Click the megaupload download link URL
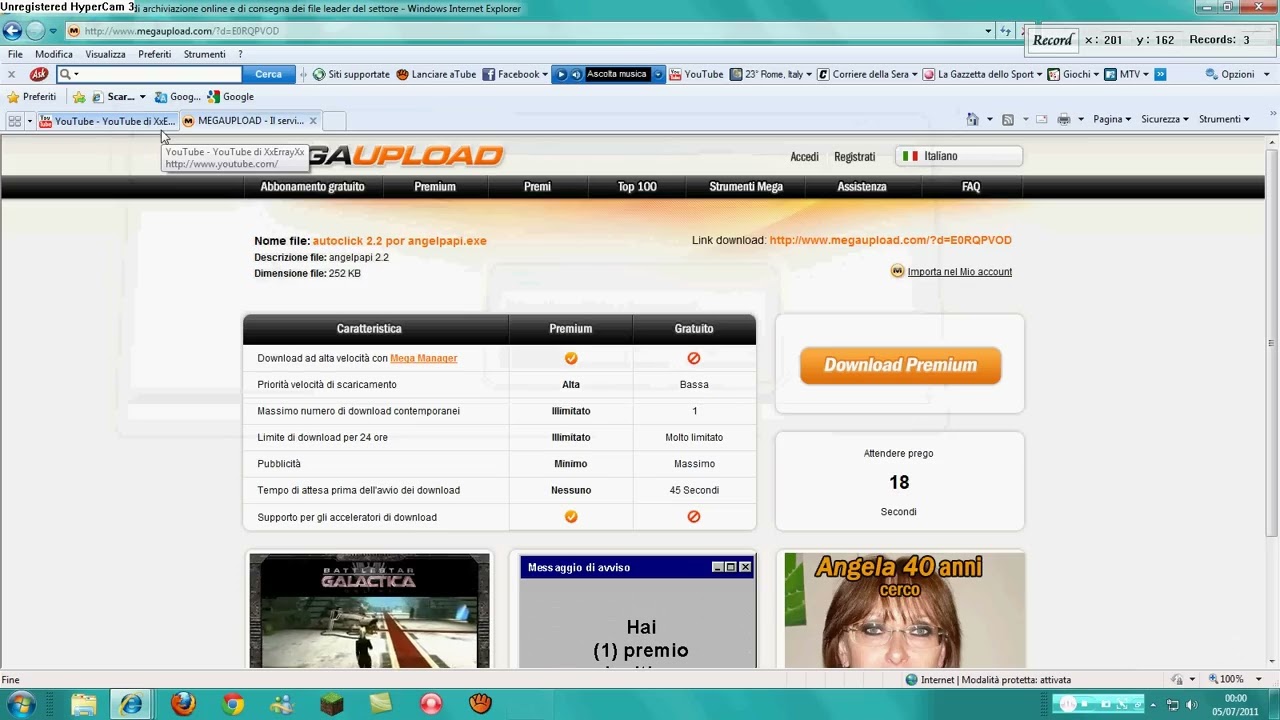 (890, 240)
